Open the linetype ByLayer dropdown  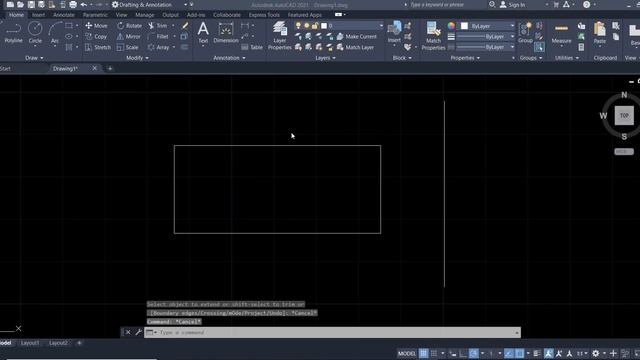(486, 47)
